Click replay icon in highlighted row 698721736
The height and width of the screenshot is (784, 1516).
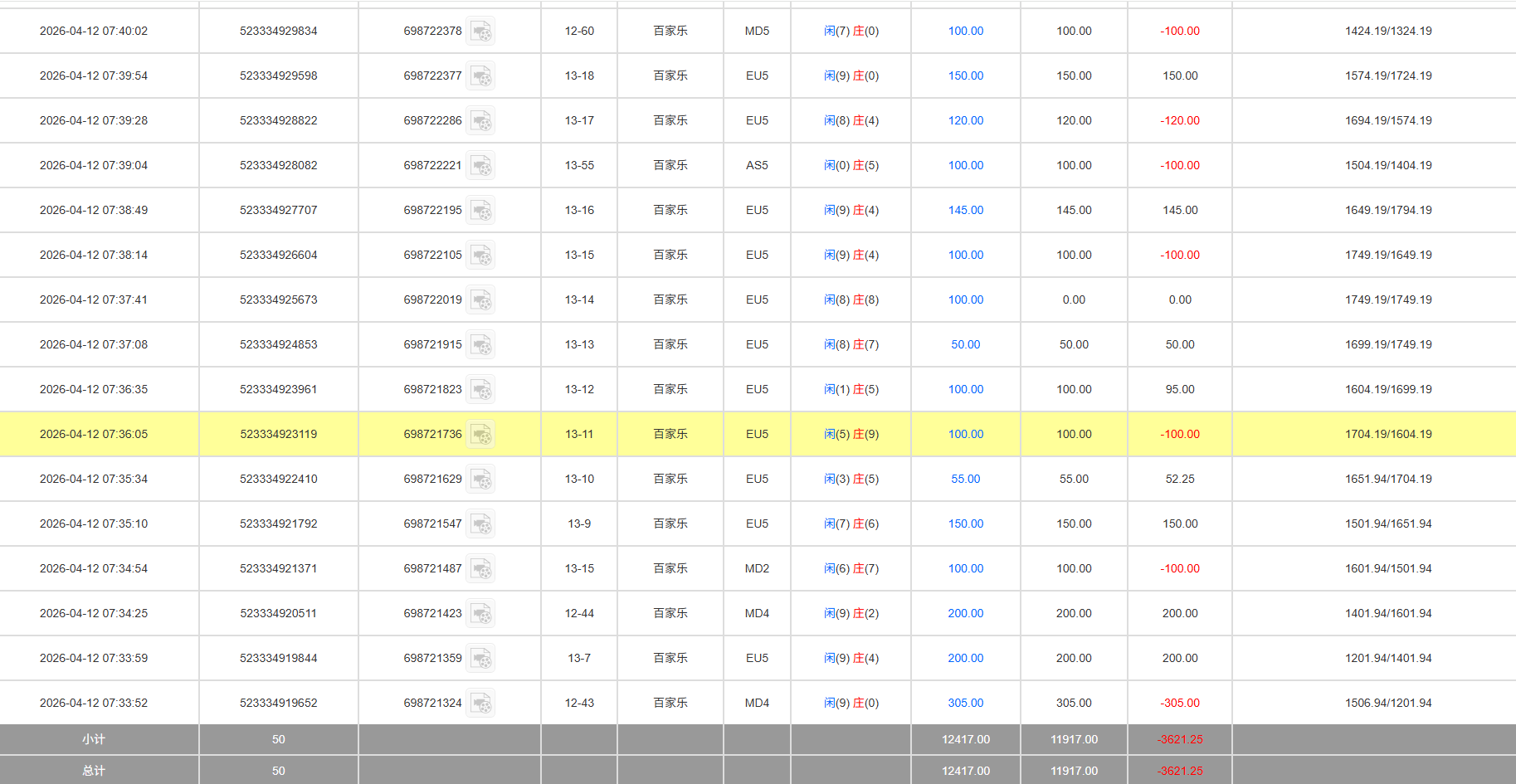click(480, 435)
